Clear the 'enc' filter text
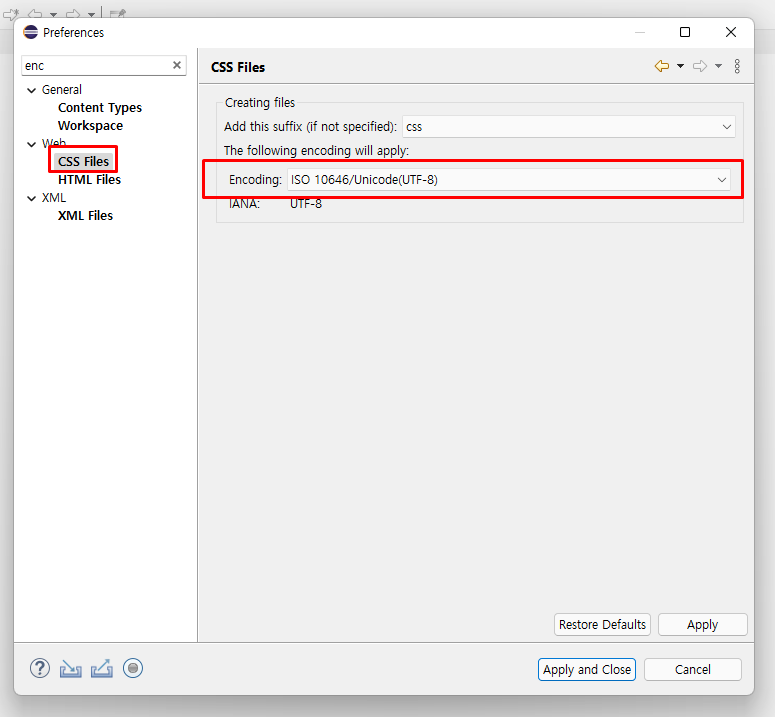This screenshot has height=717, width=775. click(x=176, y=65)
